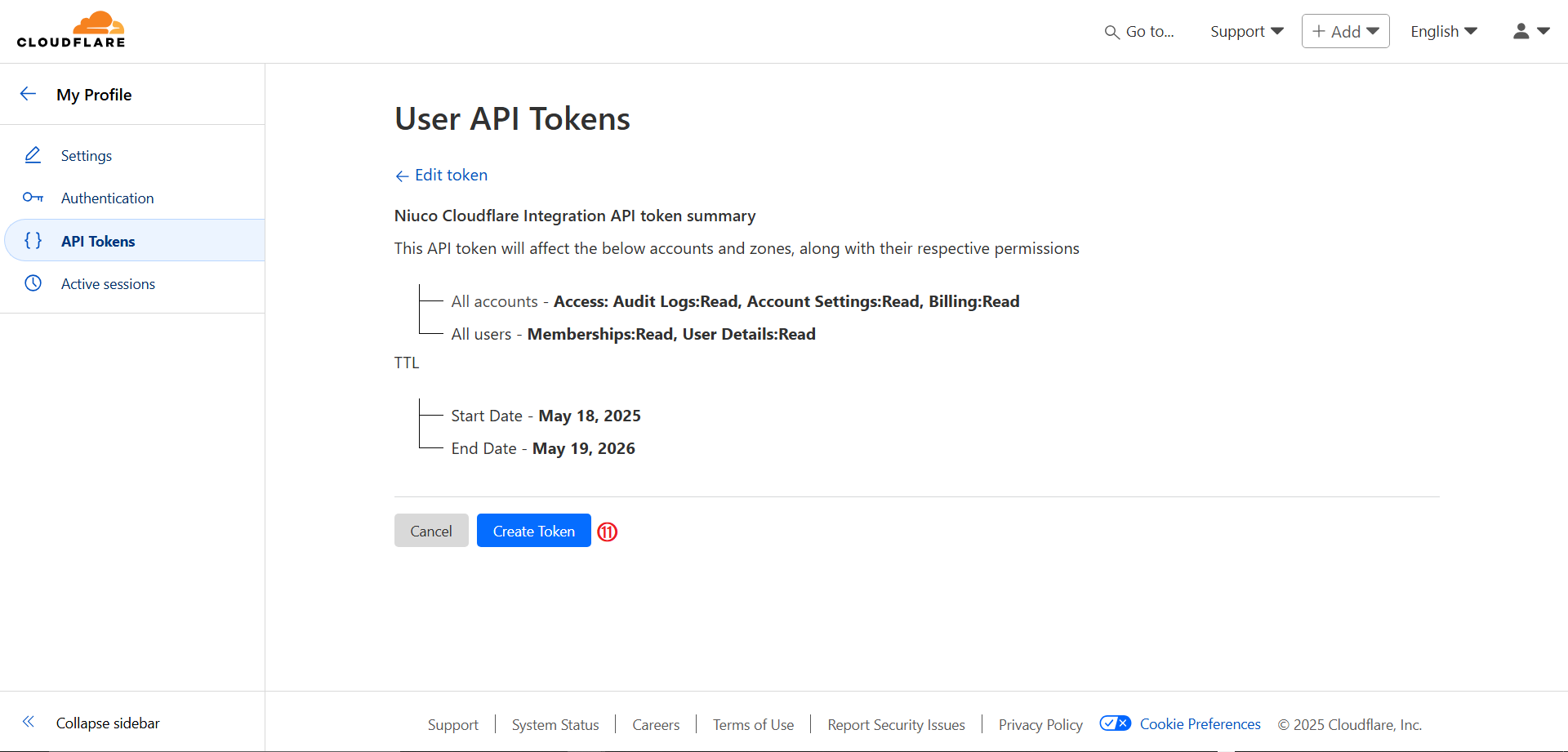Open the English language dropdown

coord(1444,31)
